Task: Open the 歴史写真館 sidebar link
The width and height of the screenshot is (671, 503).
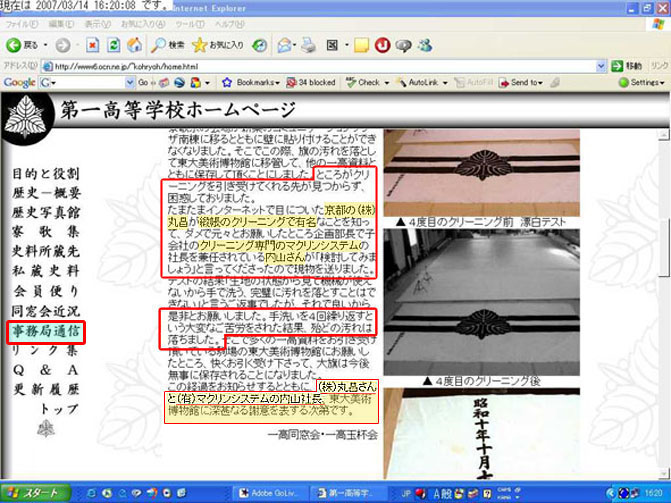Action: point(46,213)
